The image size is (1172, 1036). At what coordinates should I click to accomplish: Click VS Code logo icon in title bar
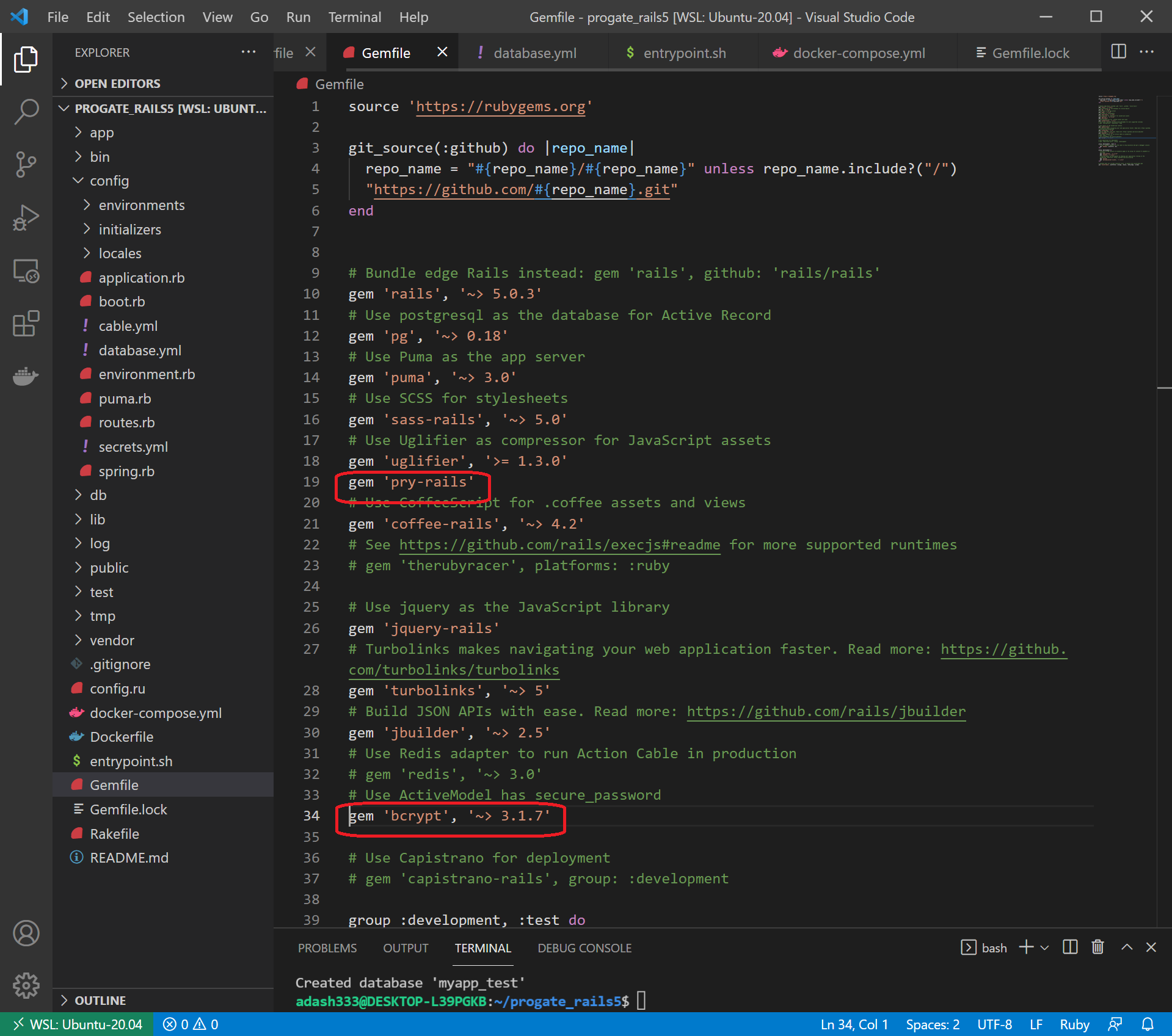20,16
